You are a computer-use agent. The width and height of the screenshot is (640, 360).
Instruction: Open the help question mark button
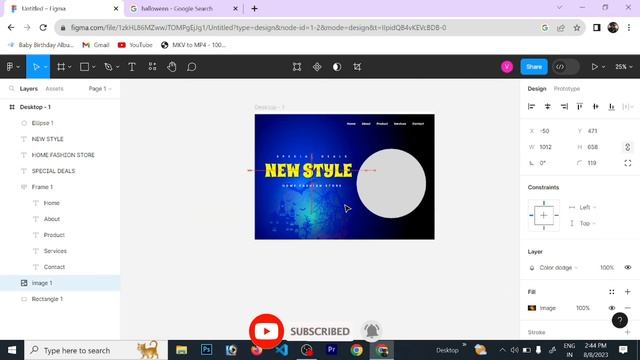point(620,320)
